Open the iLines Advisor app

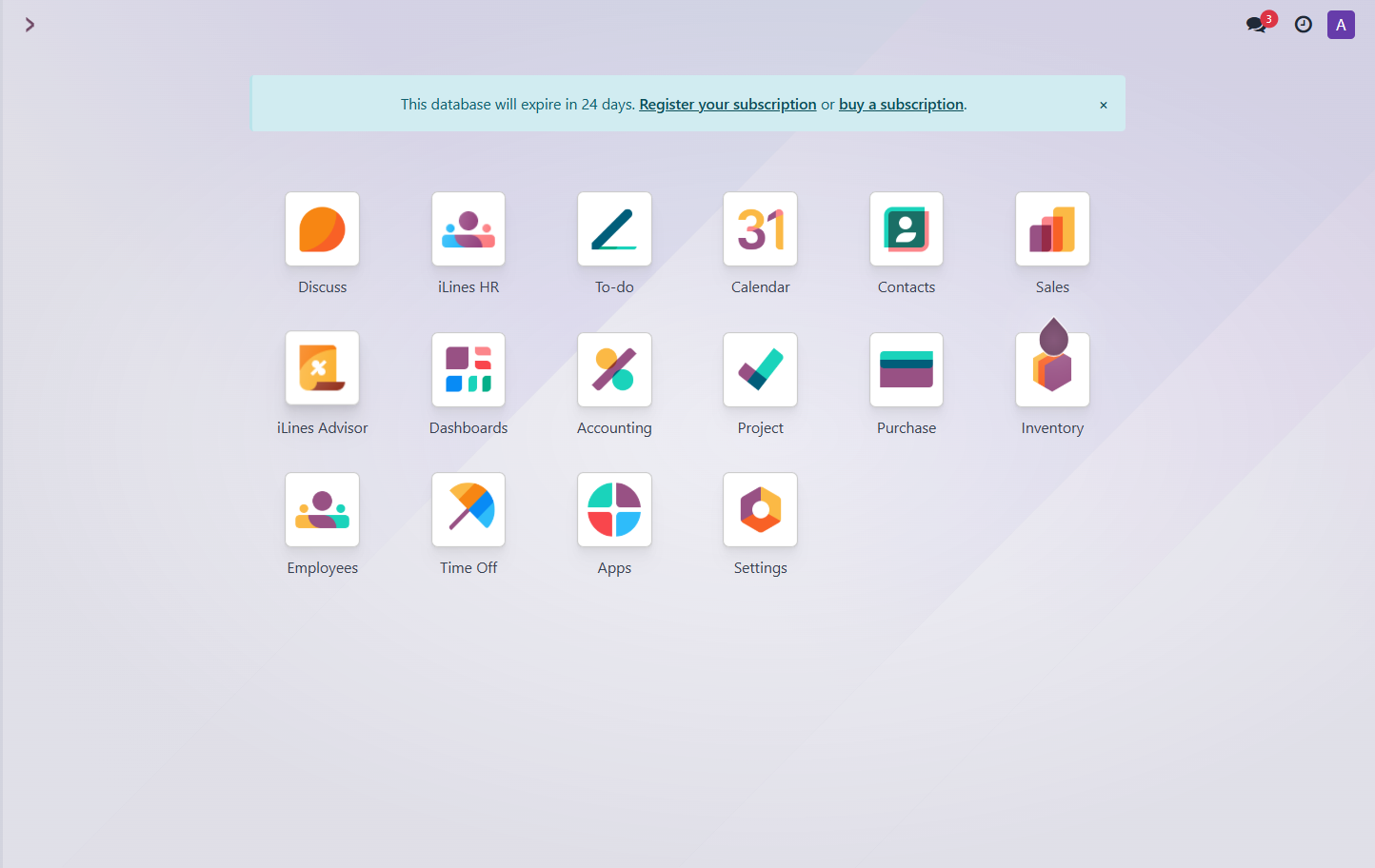(x=322, y=369)
